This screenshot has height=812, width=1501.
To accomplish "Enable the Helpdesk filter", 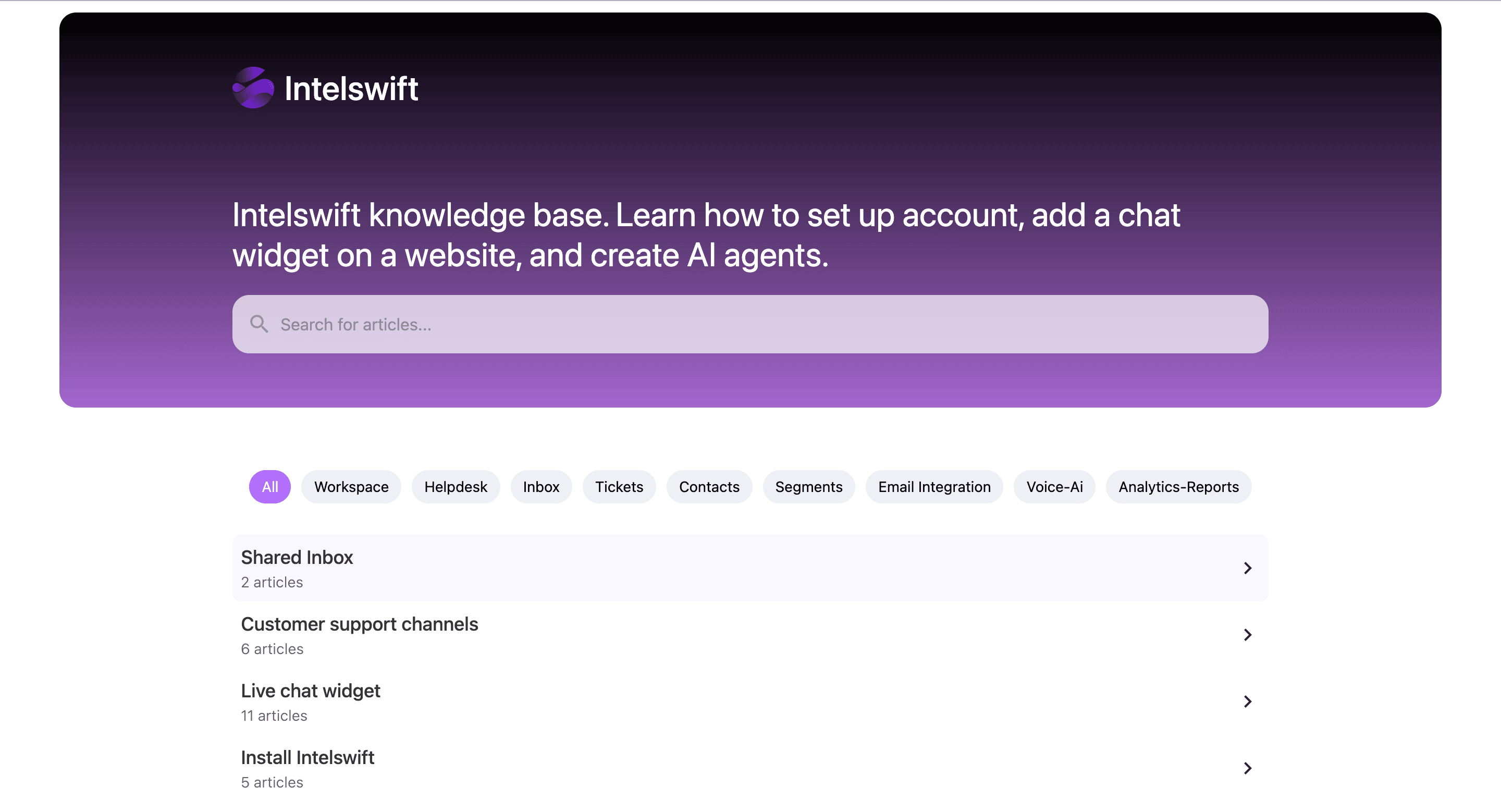I will pos(456,486).
